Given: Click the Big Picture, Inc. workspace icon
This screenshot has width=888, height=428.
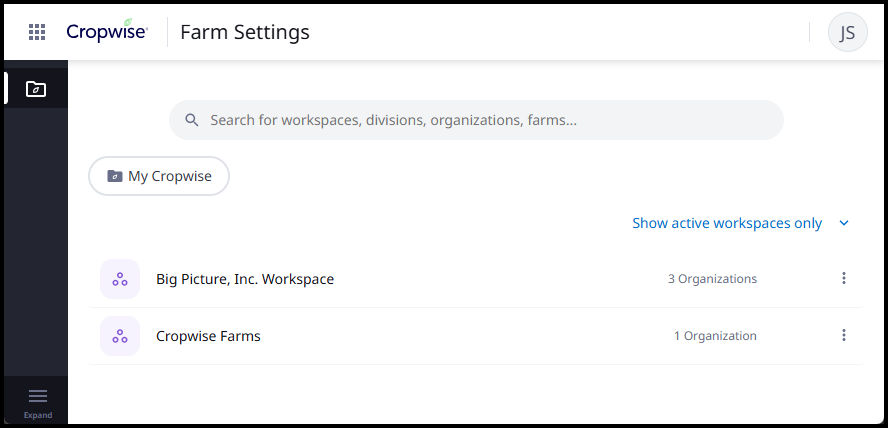Looking at the screenshot, I should 120,279.
